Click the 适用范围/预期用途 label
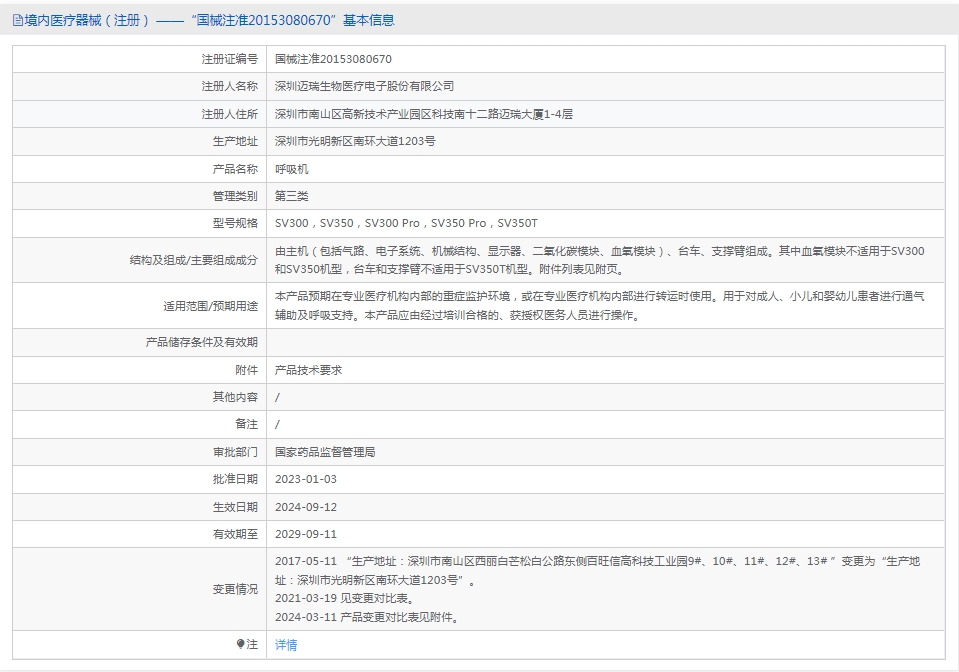 coord(210,306)
